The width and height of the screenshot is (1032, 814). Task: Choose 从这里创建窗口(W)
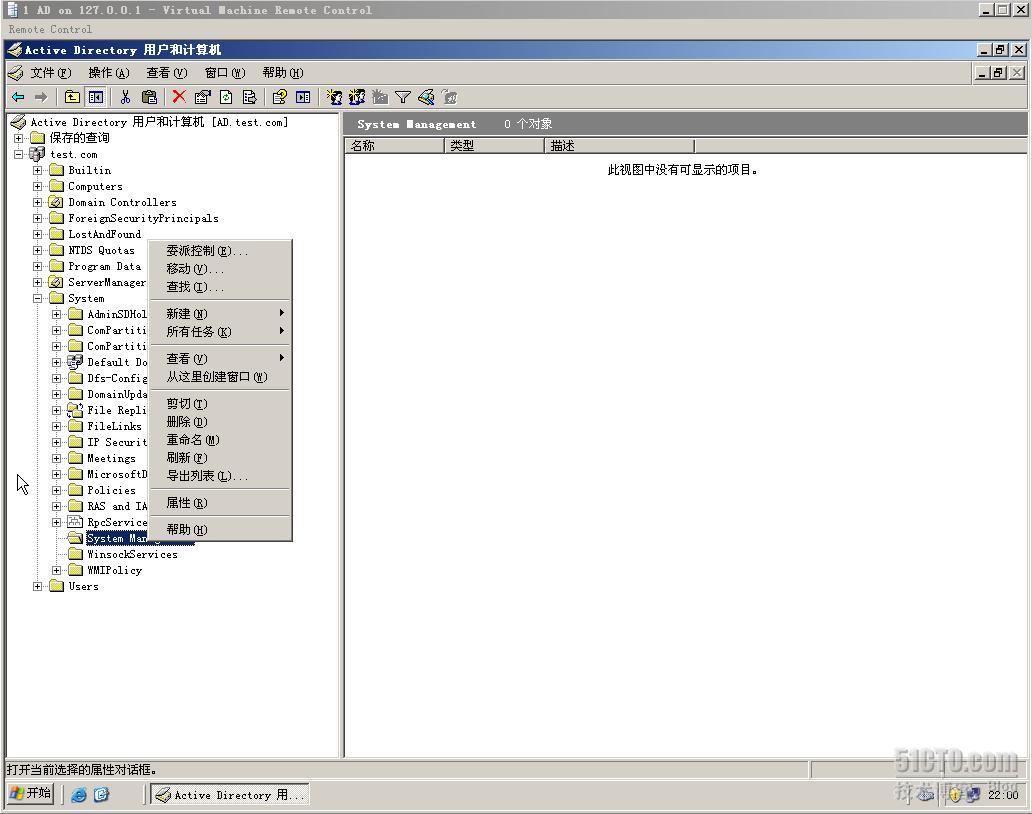(220, 376)
